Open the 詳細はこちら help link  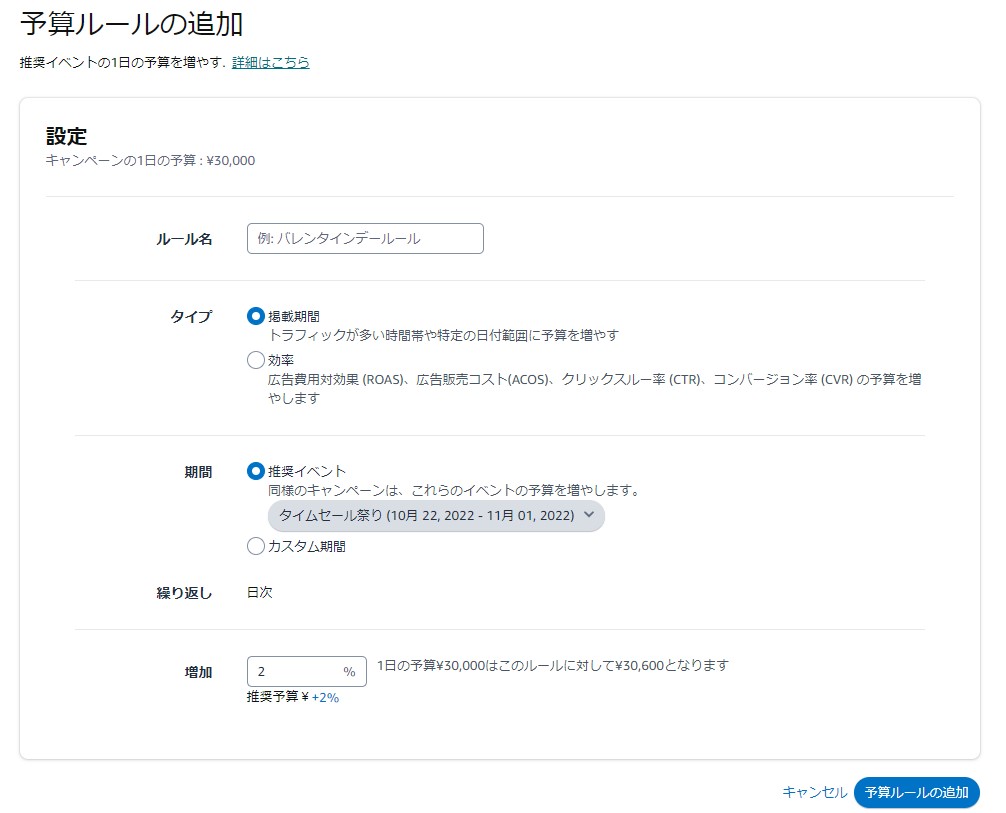[x=270, y=62]
